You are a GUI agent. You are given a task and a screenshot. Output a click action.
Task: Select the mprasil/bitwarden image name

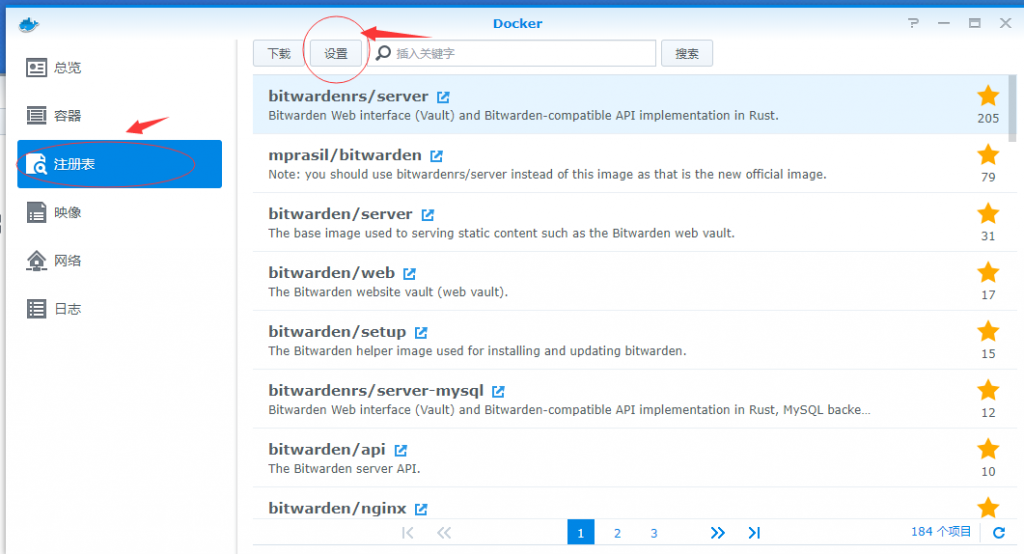pos(345,155)
